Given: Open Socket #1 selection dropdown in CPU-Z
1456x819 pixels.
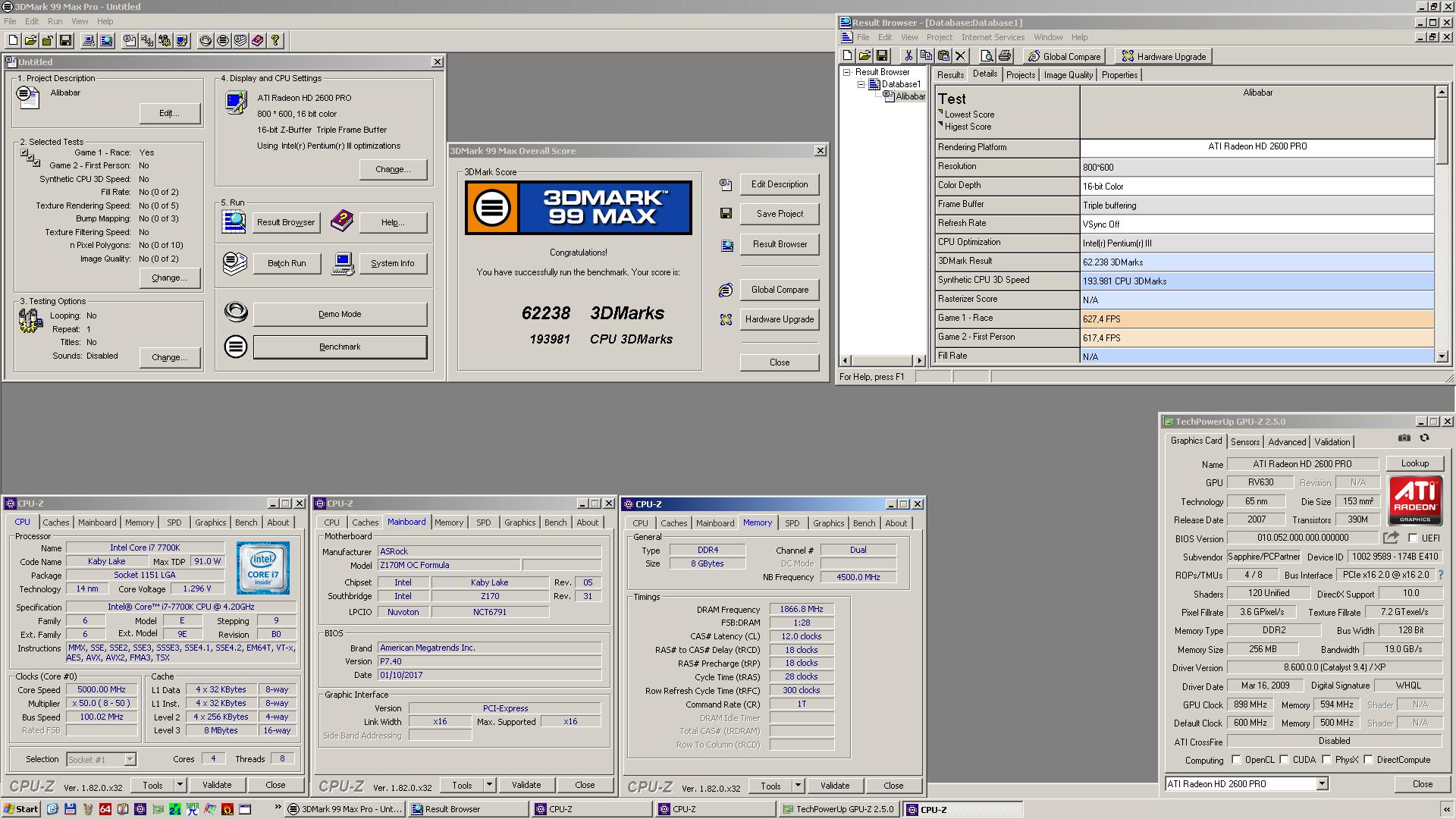Looking at the screenshot, I should (x=130, y=759).
